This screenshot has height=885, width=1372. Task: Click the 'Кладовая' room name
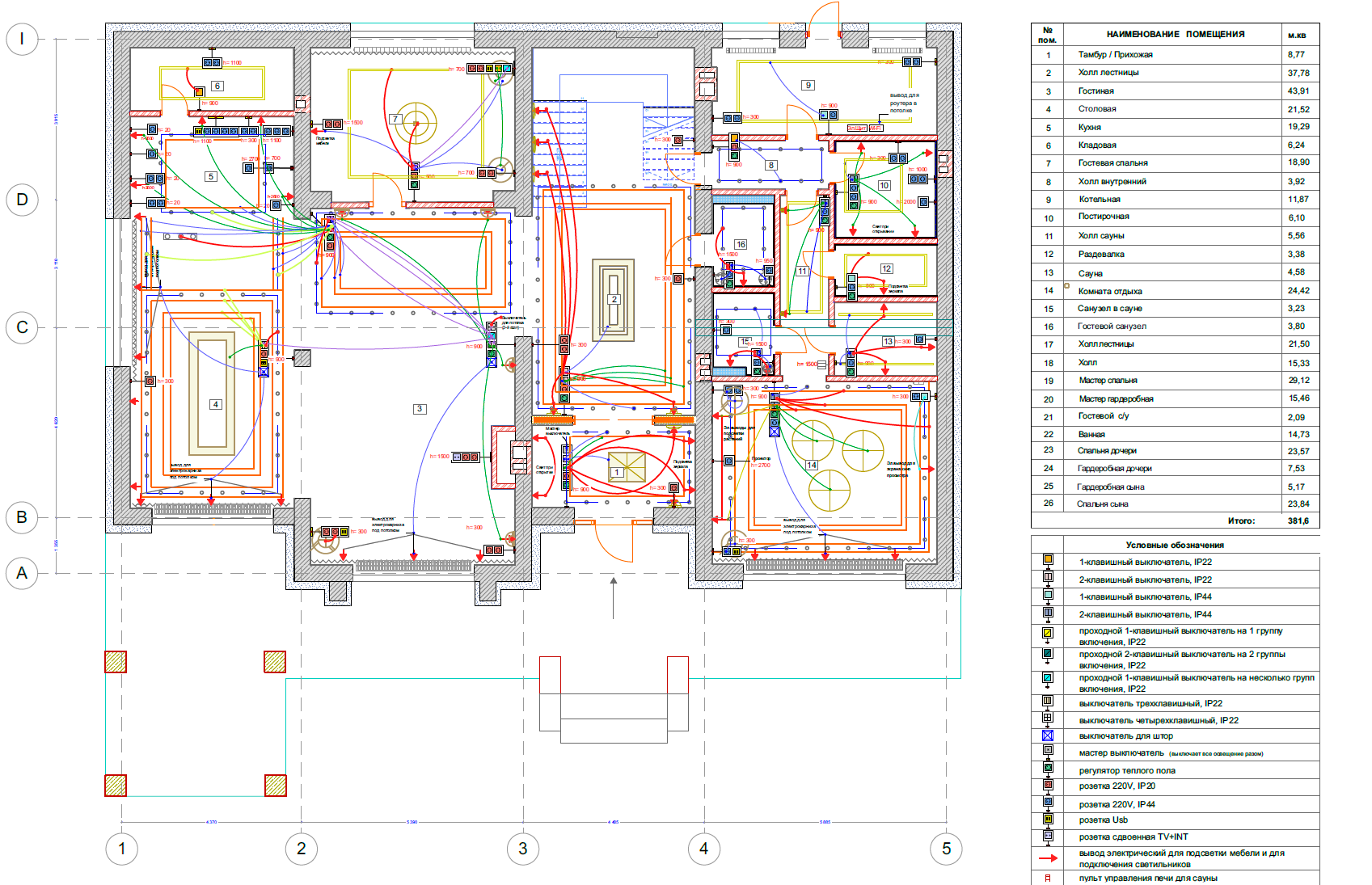1097,145
